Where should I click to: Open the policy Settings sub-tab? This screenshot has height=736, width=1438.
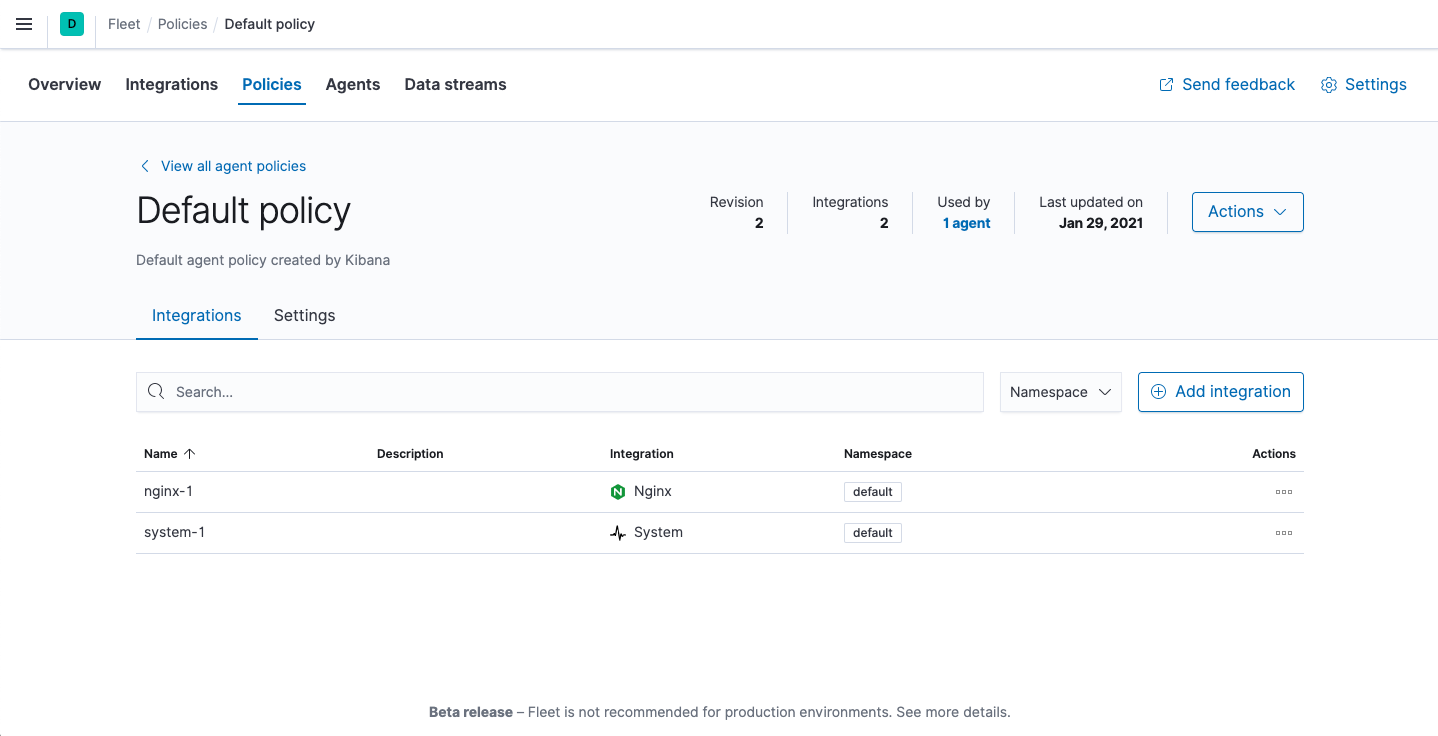click(304, 315)
